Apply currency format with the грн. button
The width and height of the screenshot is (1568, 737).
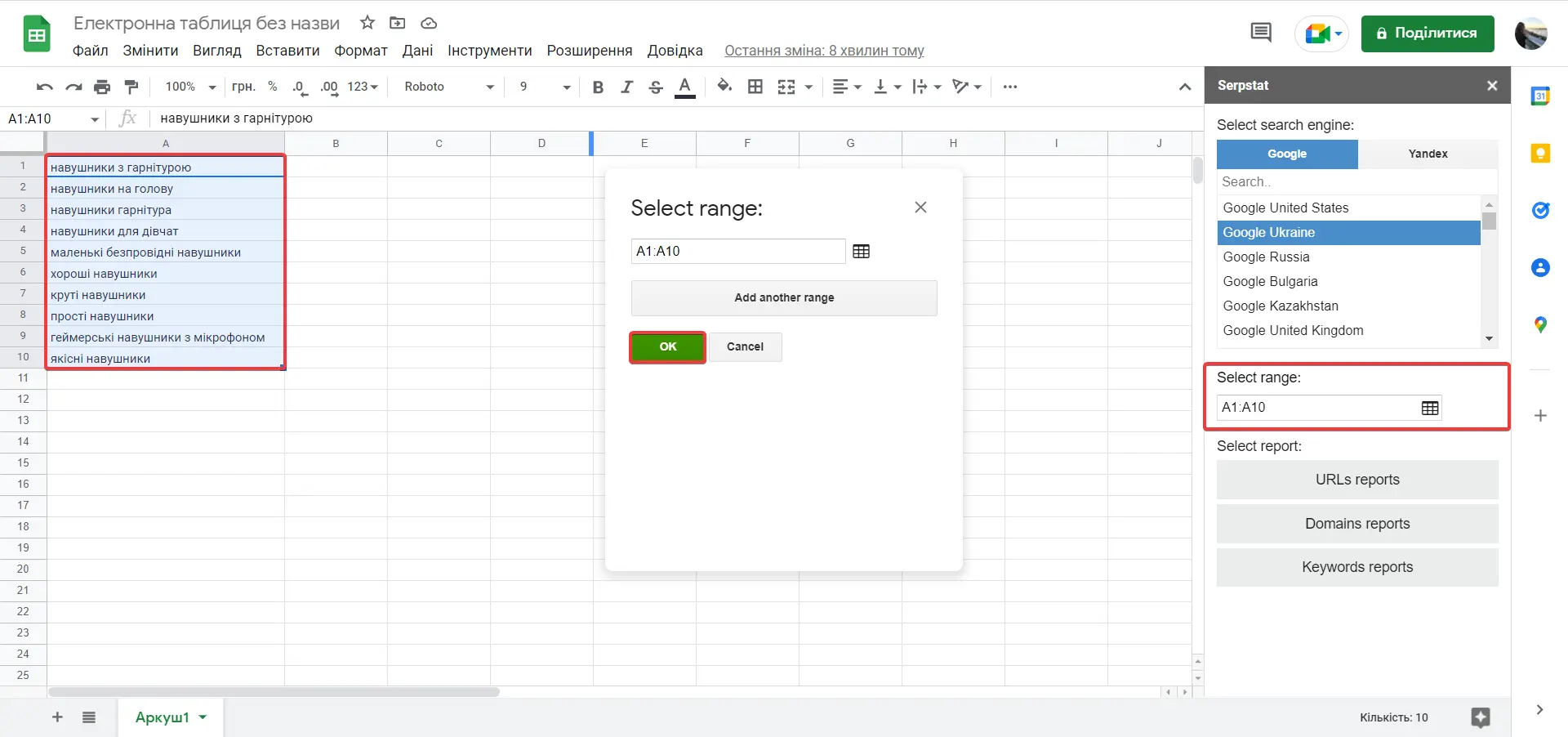click(x=243, y=87)
